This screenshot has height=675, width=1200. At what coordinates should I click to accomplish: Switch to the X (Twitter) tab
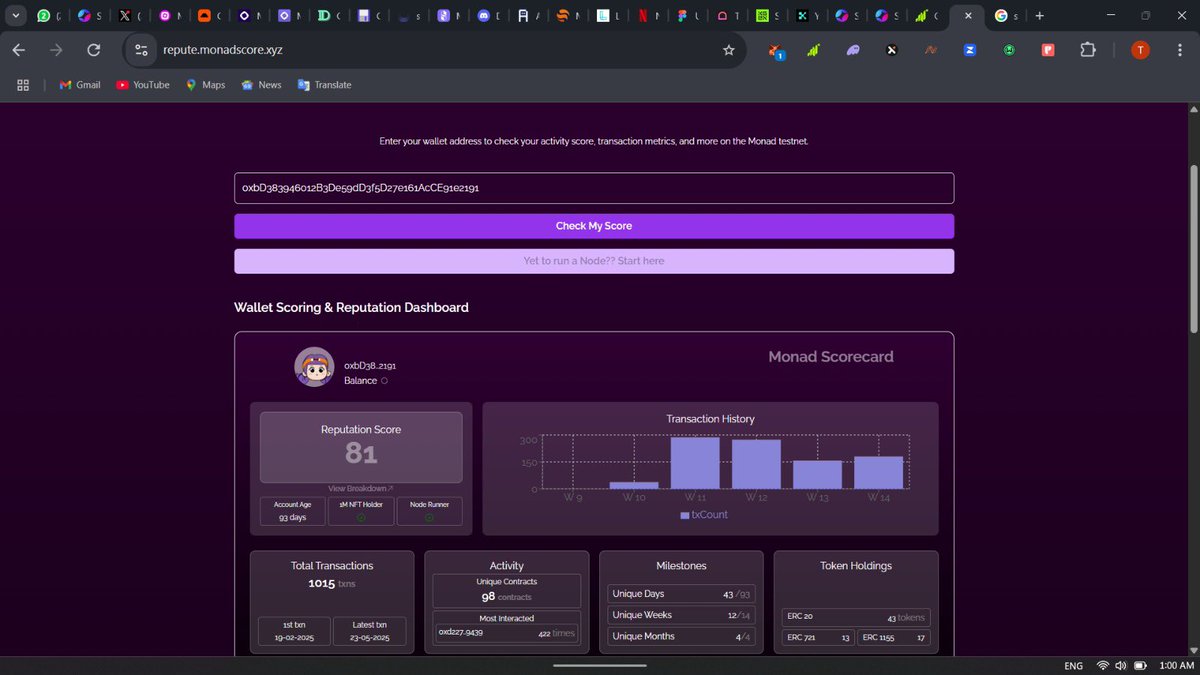pyautogui.click(x=124, y=16)
